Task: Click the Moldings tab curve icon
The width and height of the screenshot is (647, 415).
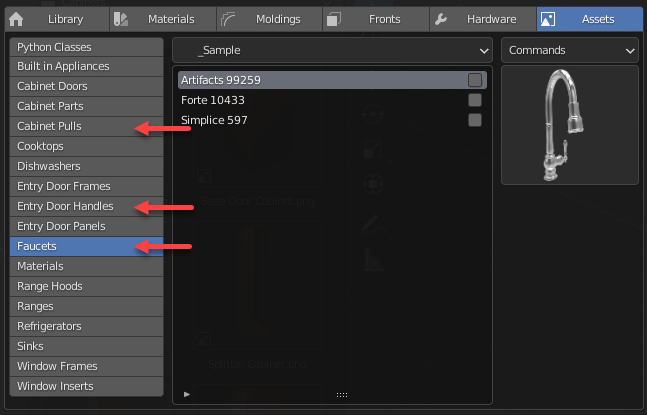Action: [228, 18]
